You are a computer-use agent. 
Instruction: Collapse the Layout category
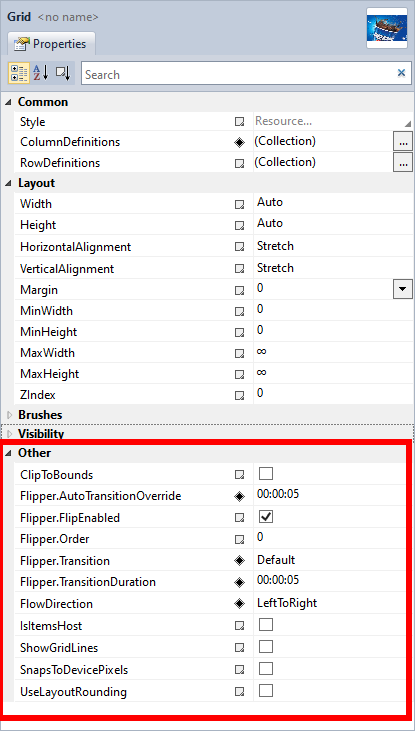point(9,183)
